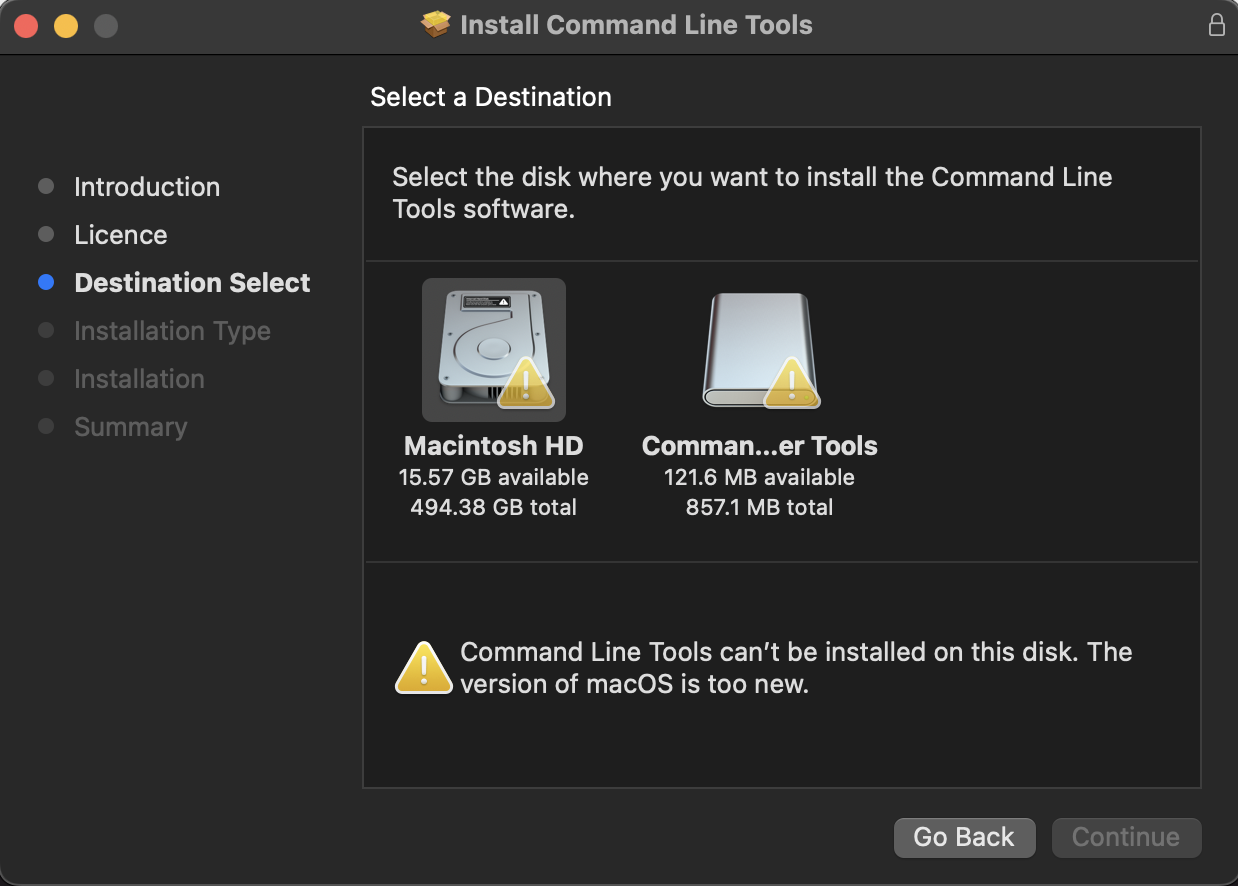Click the "494.38 GB total" text
This screenshot has height=886, width=1238.
coord(494,507)
